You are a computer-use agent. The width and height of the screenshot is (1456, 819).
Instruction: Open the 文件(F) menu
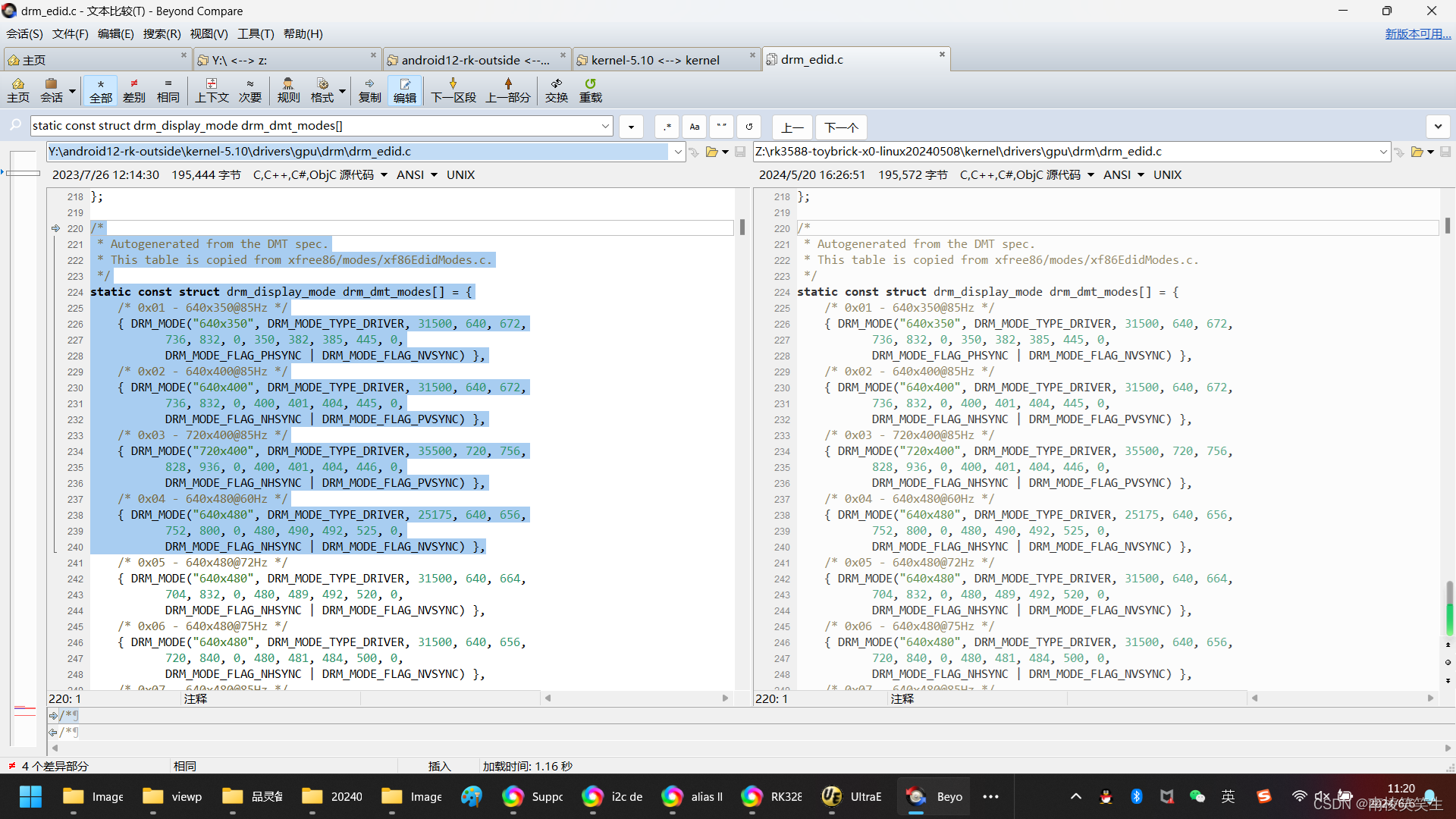pyautogui.click(x=71, y=33)
